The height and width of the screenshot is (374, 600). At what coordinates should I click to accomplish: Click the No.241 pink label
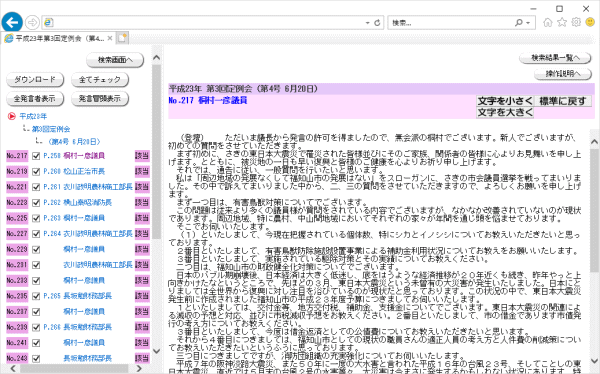point(17,343)
